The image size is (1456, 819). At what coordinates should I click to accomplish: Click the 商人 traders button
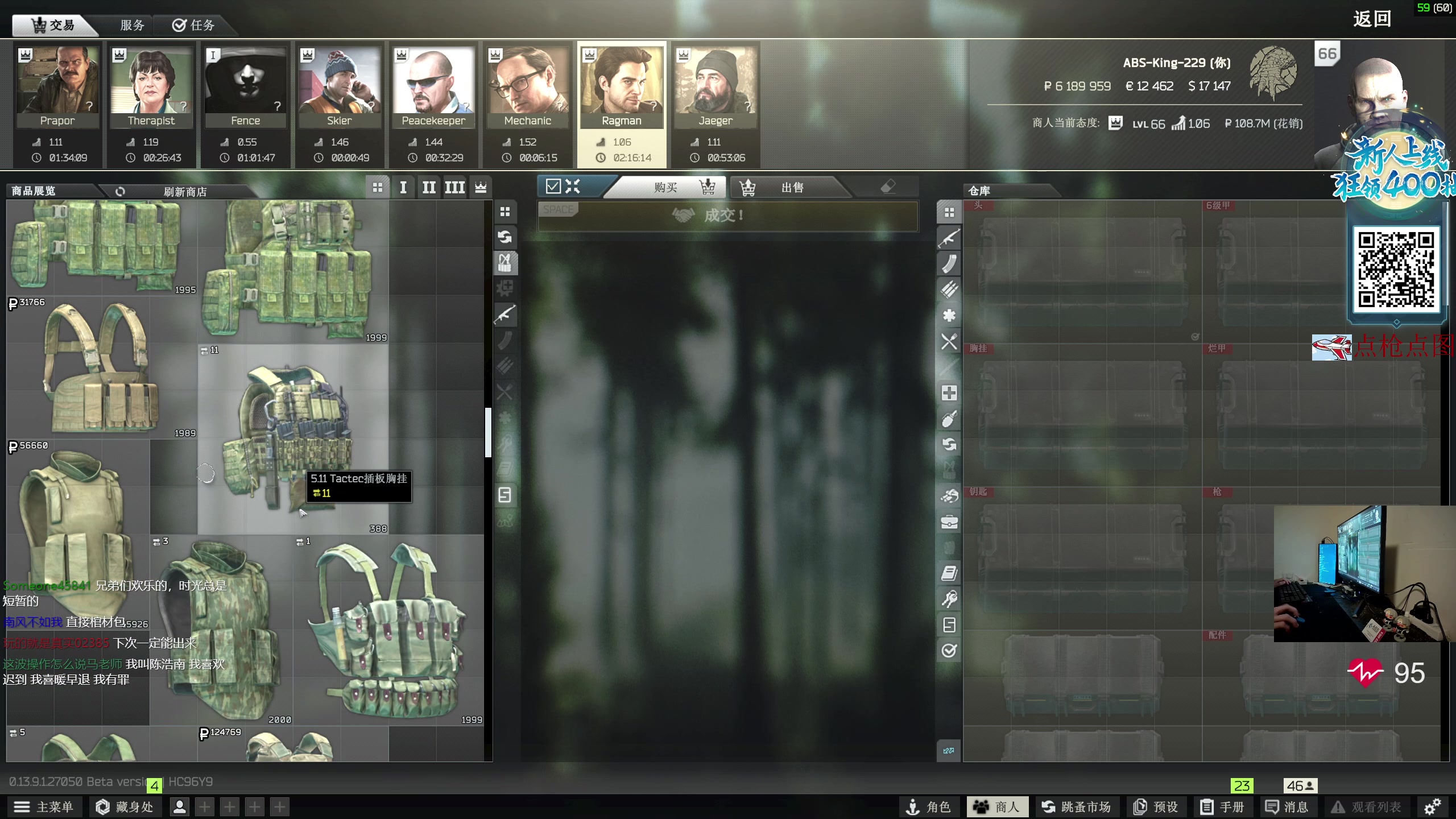[998, 806]
